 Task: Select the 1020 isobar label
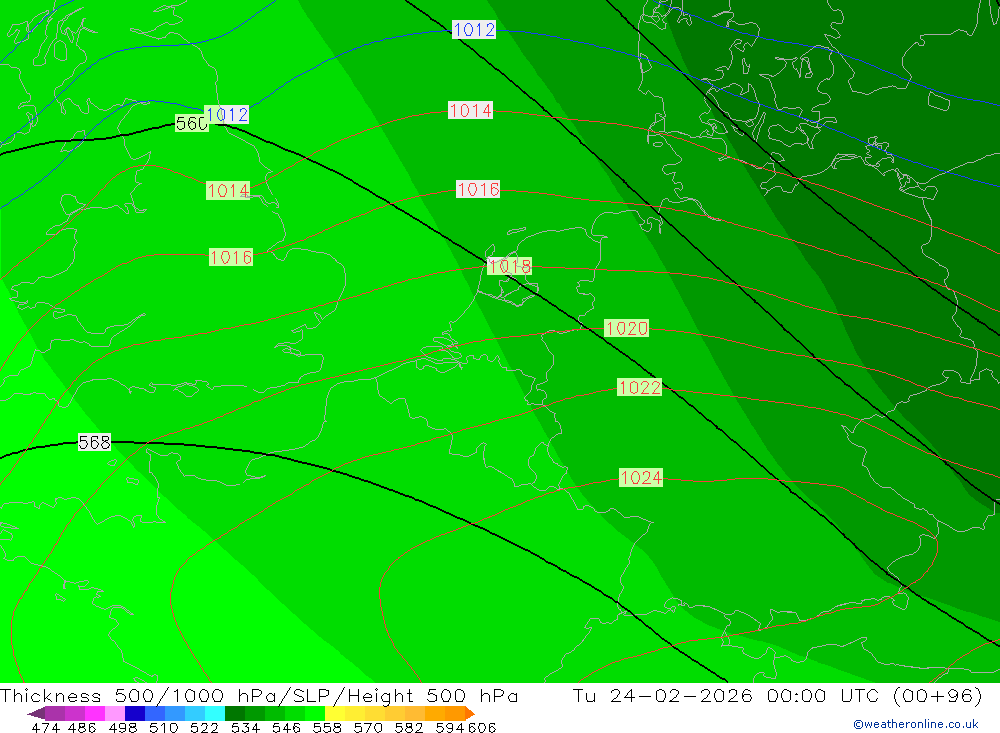pyautogui.click(x=626, y=329)
